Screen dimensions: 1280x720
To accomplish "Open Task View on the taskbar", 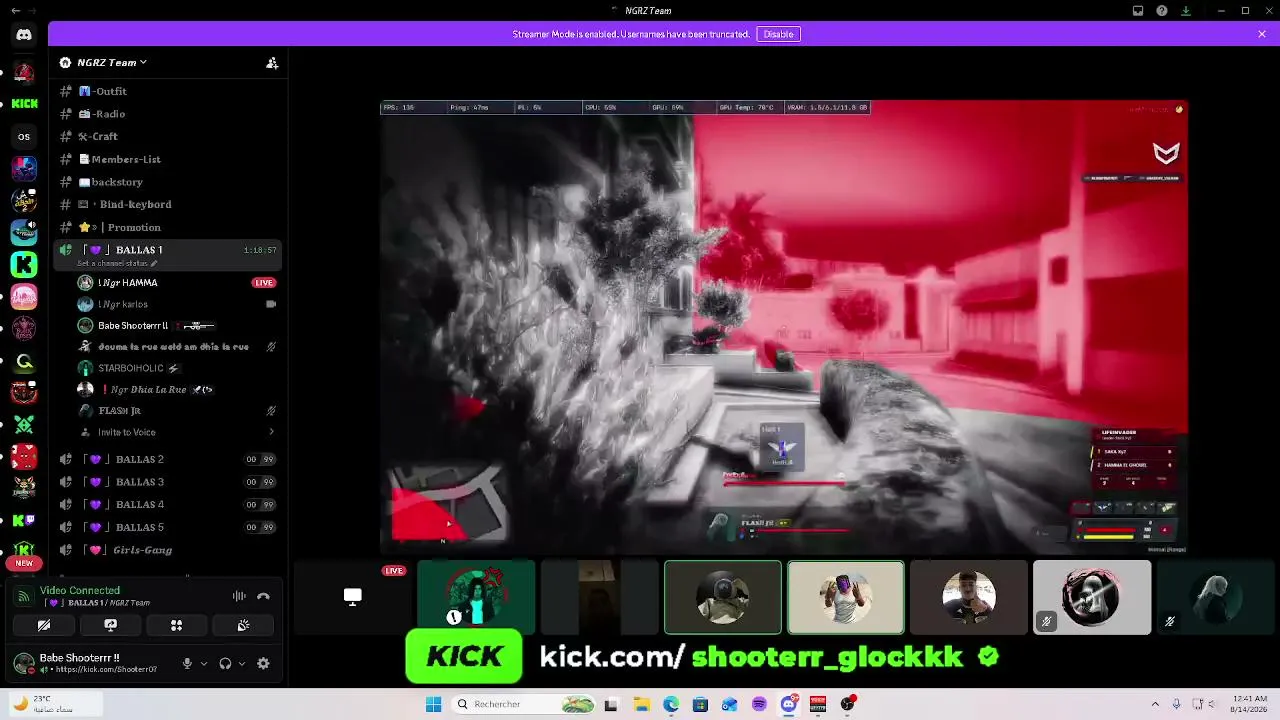I will (x=611, y=704).
